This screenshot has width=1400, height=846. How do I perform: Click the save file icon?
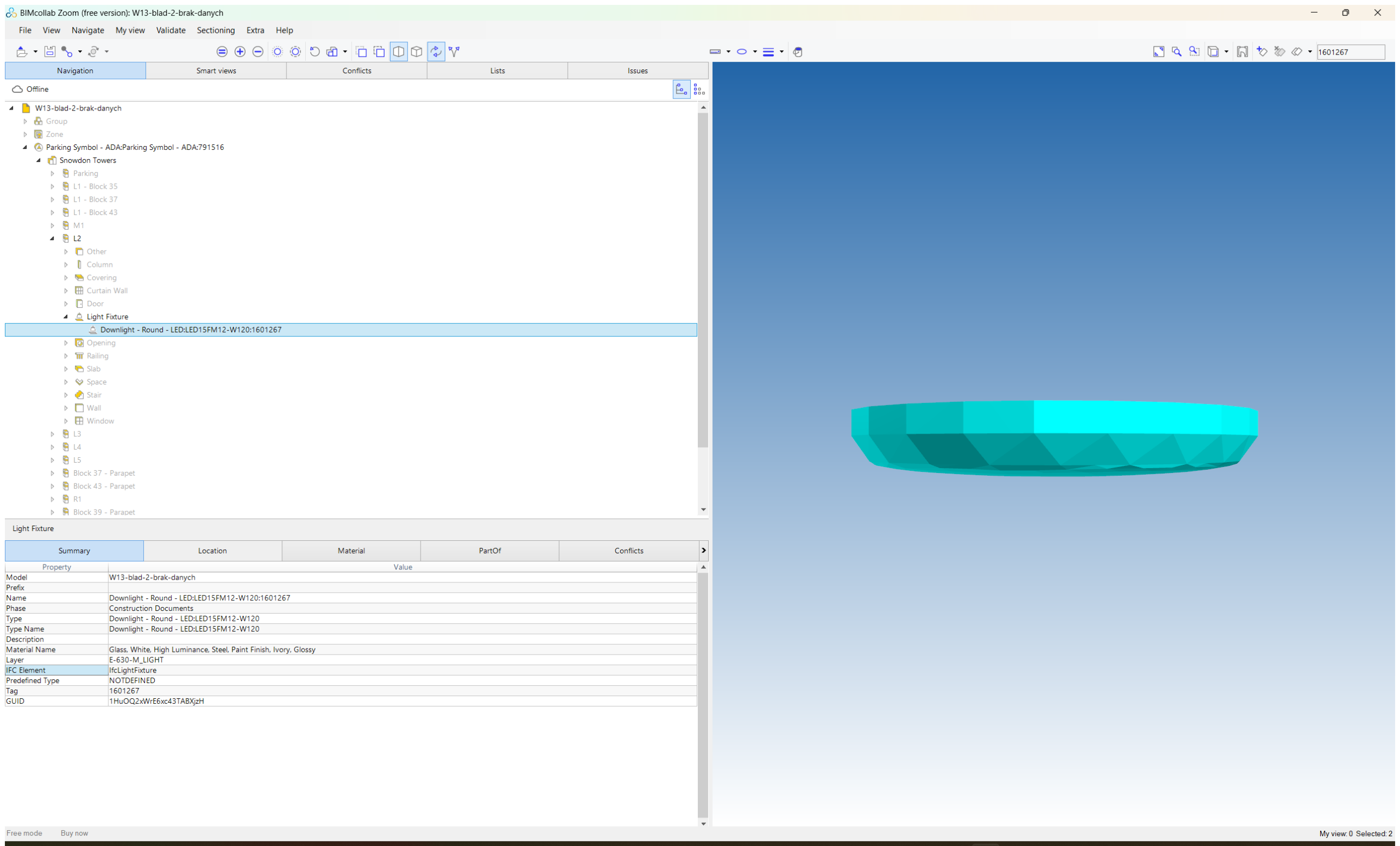tap(49, 52)
